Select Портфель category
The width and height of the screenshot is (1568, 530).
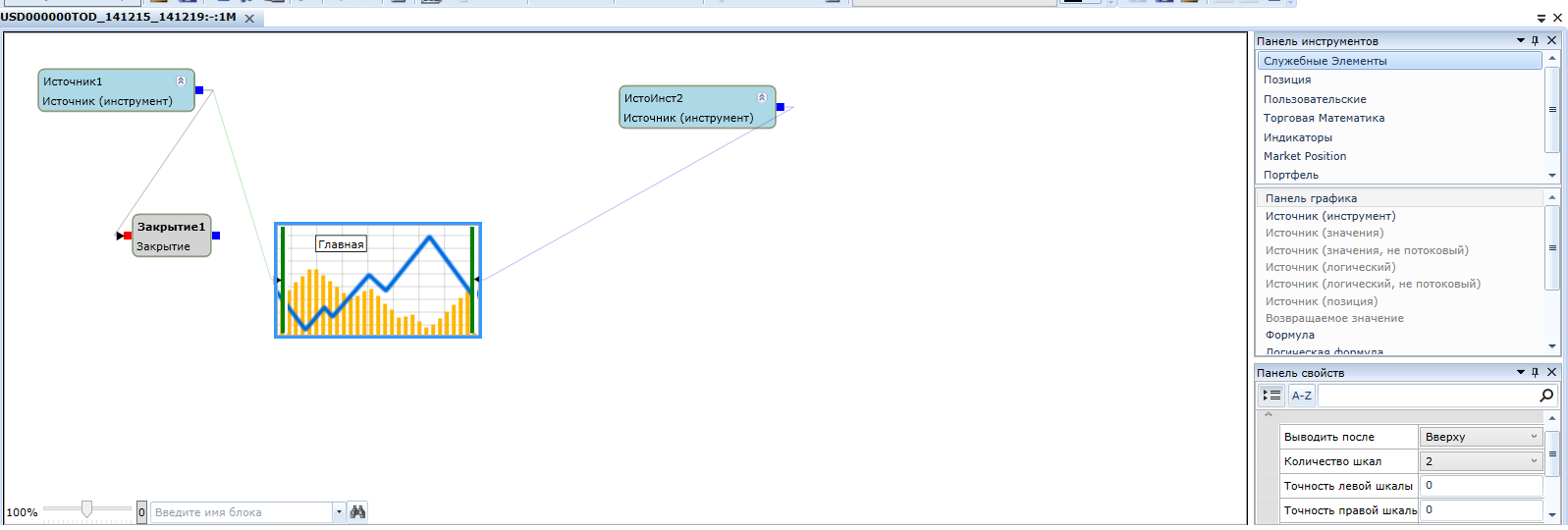tap(1400, 175)
